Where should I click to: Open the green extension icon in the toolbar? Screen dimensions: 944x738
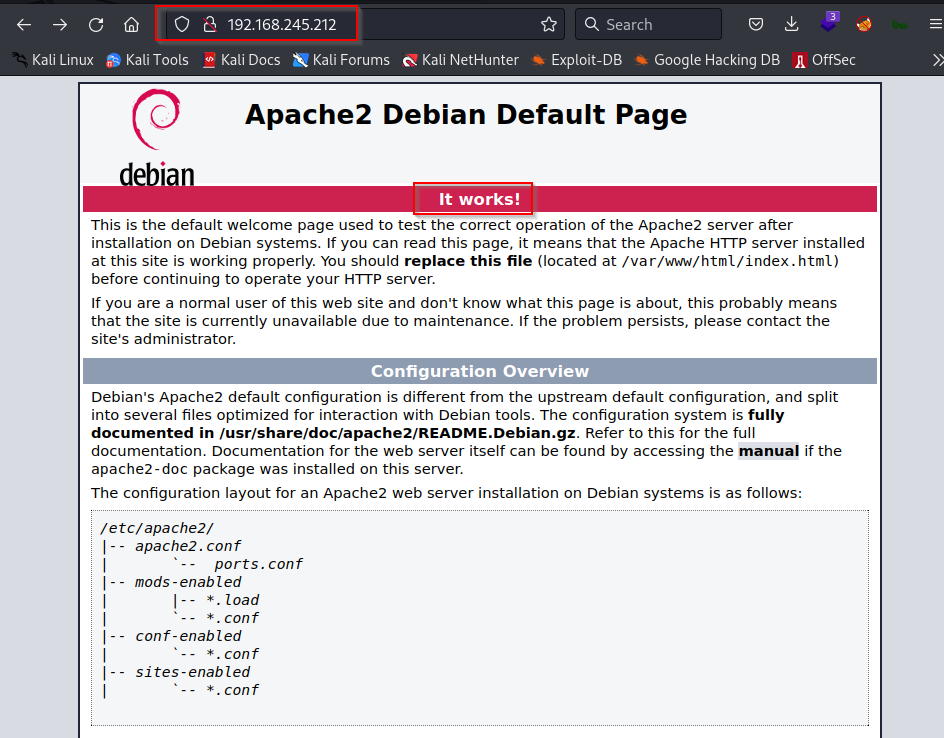click(899, 25)
